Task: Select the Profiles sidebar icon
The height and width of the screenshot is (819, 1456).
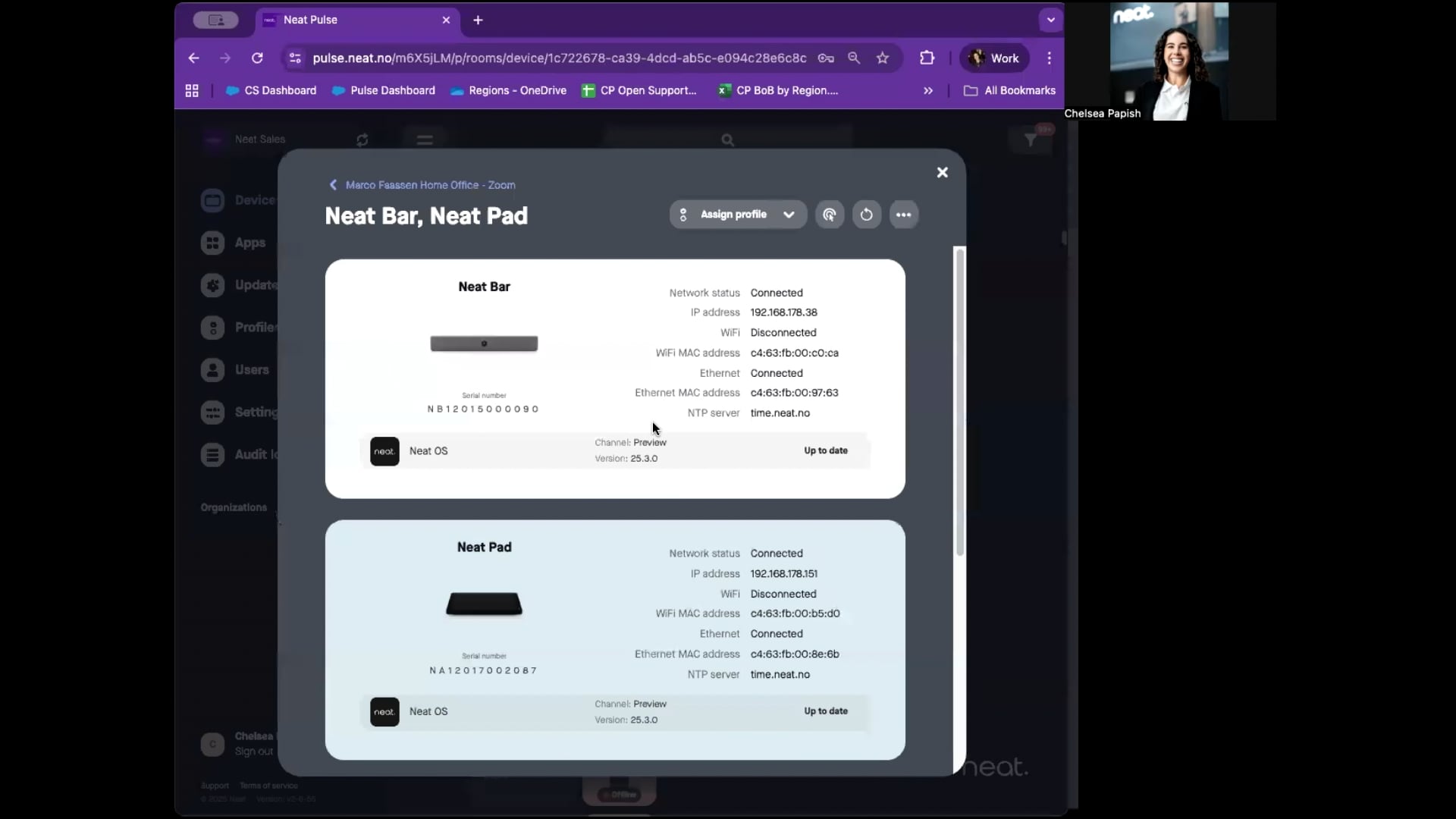Action: tap(213, 328)
